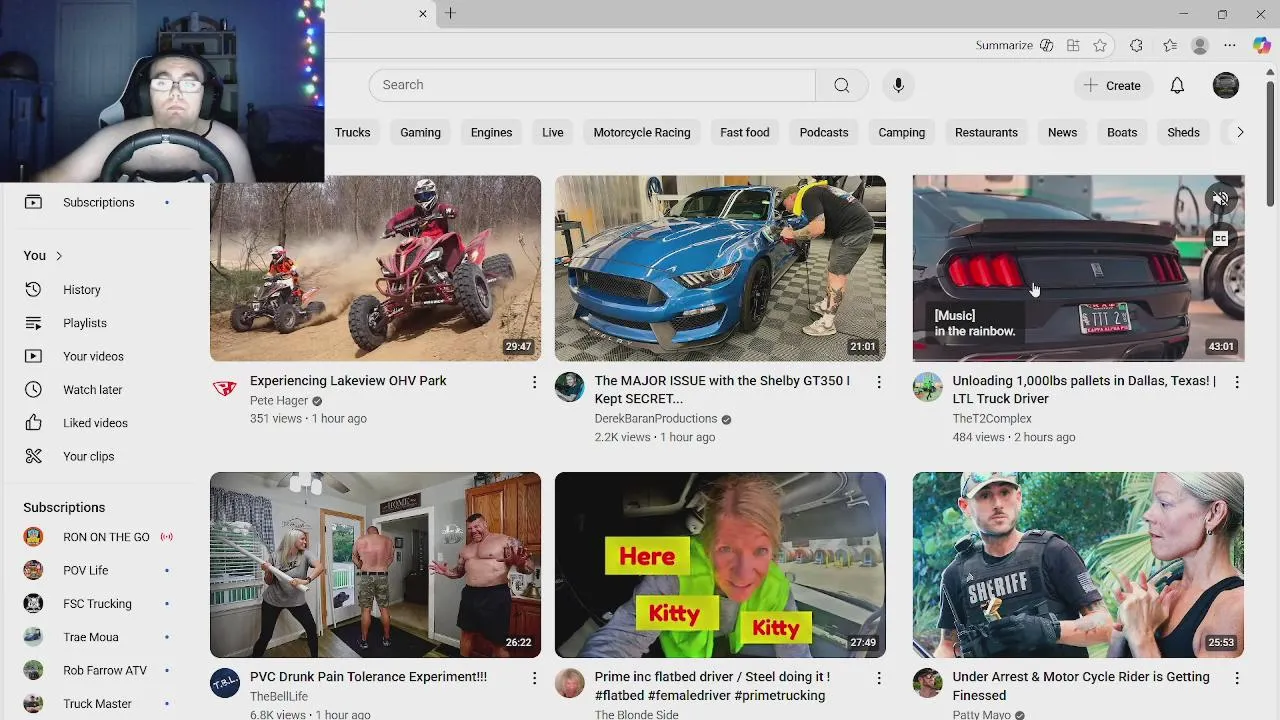Viewport: 1280px width, 720px height.
Task: Open browser favorites list
Action: tap(1170, 45)
